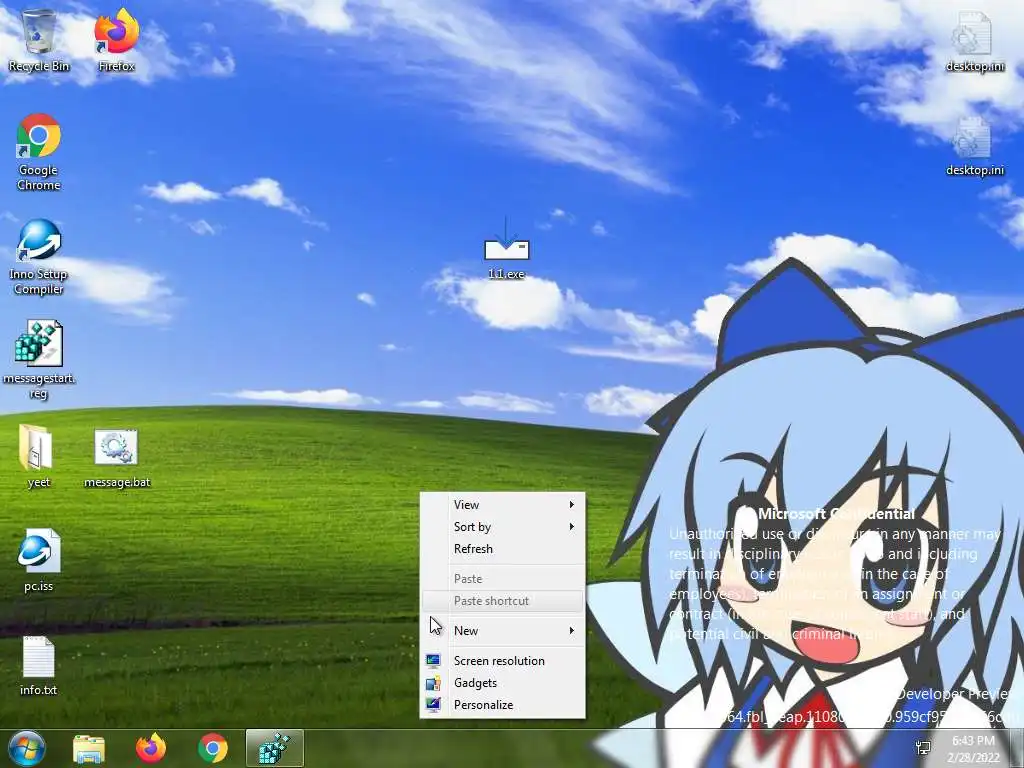This screenshot has width=1024, height=768.
Task: Select the 1.1.exe installer icon
Action: [506, 250]
